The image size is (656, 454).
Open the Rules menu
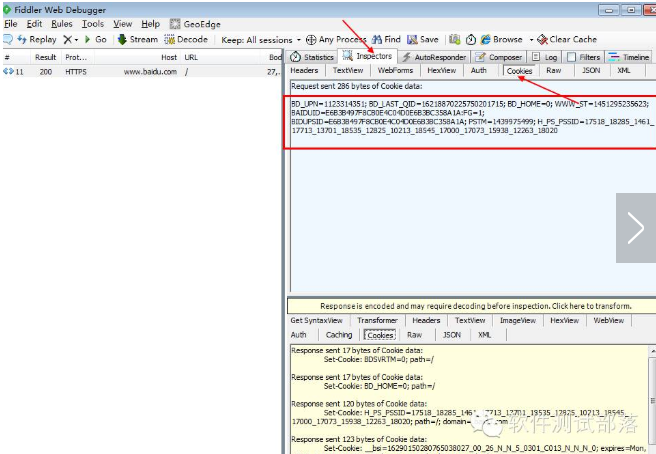[62, 24]
